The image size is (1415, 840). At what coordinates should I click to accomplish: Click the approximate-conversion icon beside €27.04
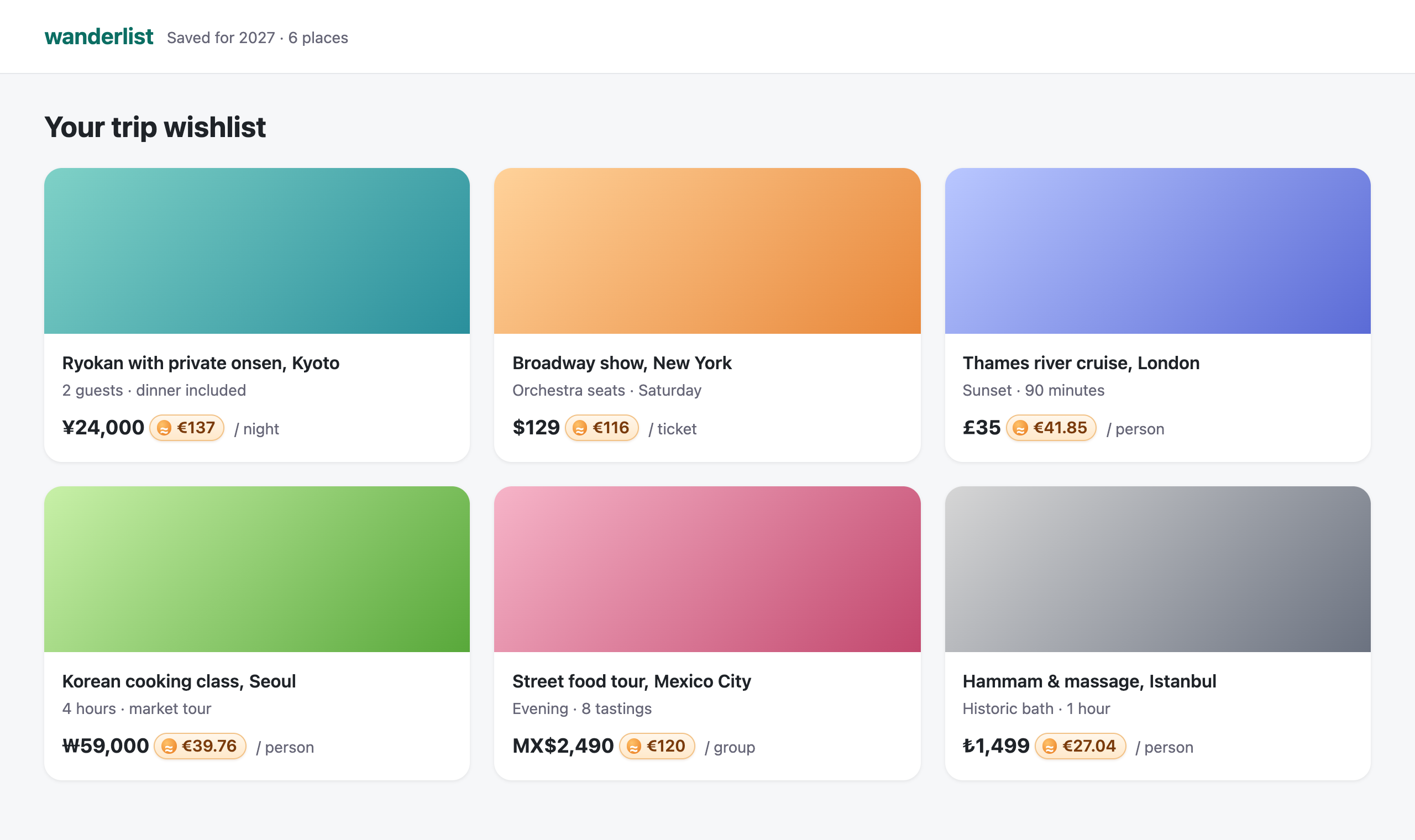point(1049,747)
